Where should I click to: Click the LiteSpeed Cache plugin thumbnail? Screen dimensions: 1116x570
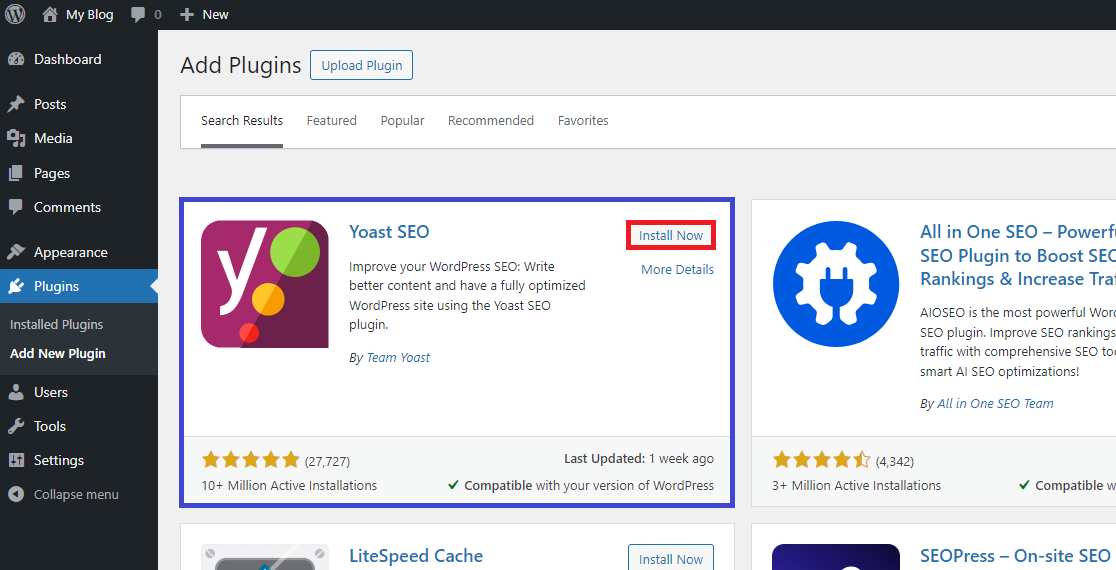(265, 557)
